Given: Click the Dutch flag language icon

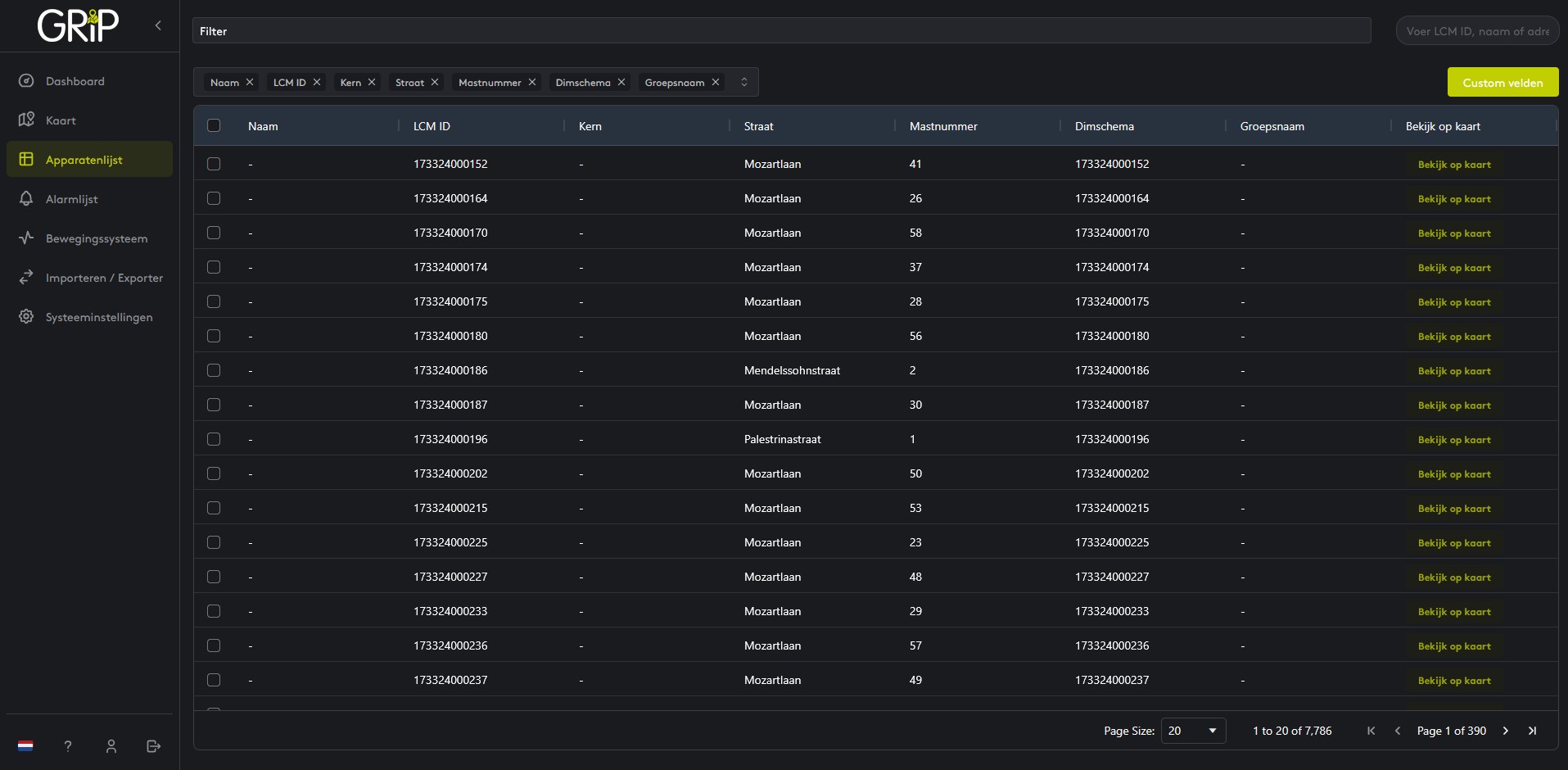Looking at the screenshot, I should [x=25, y=746].
